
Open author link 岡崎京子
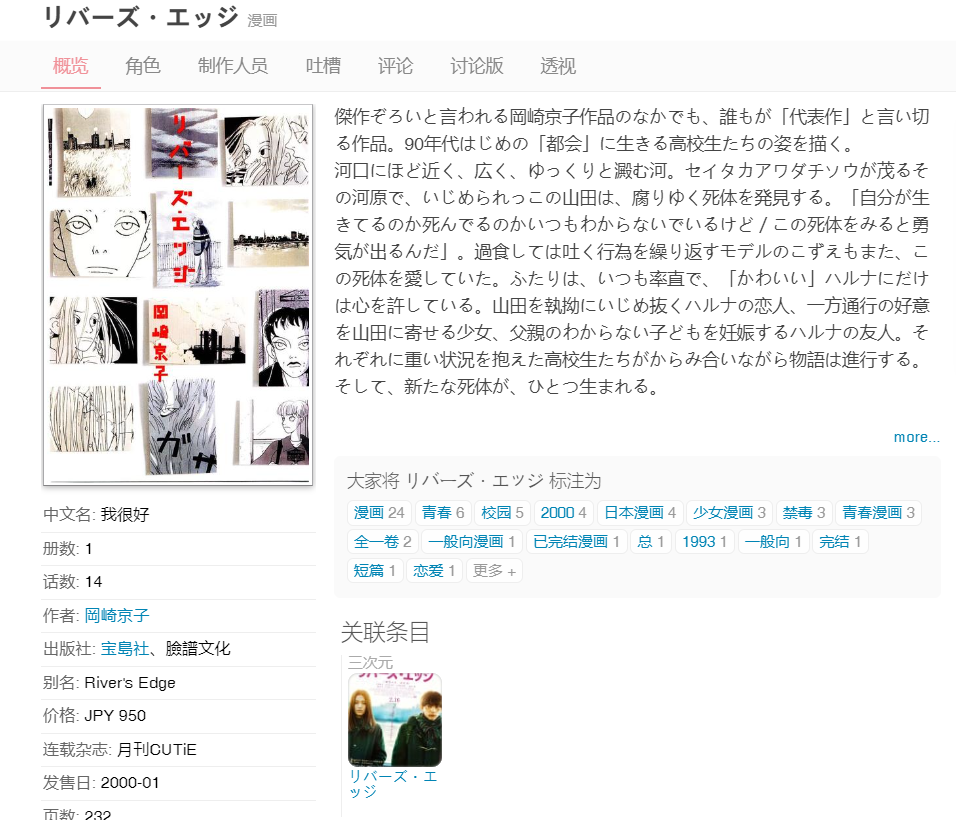point(117,616)
